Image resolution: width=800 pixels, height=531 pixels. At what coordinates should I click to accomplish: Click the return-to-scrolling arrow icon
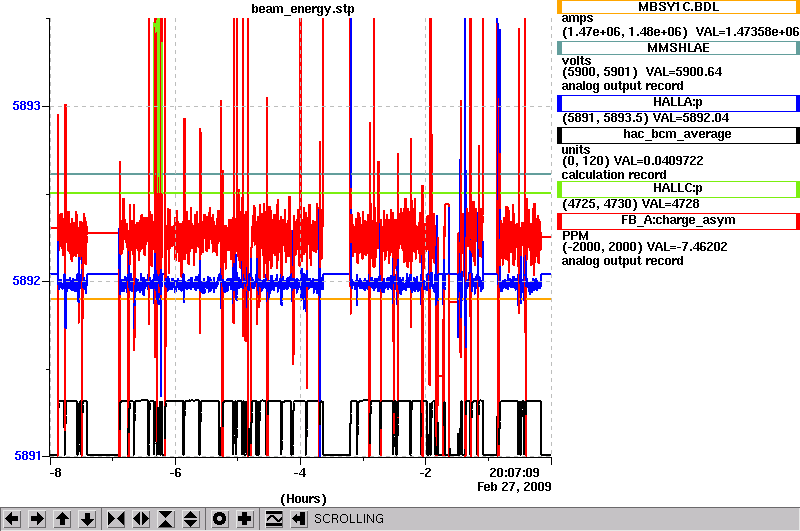click(x=299, y=519)
